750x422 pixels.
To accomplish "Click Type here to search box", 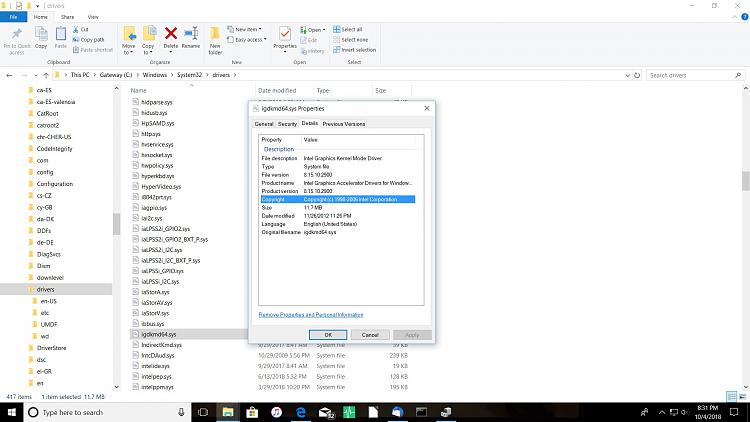I will pyautogui.click(x=105, y=412).
